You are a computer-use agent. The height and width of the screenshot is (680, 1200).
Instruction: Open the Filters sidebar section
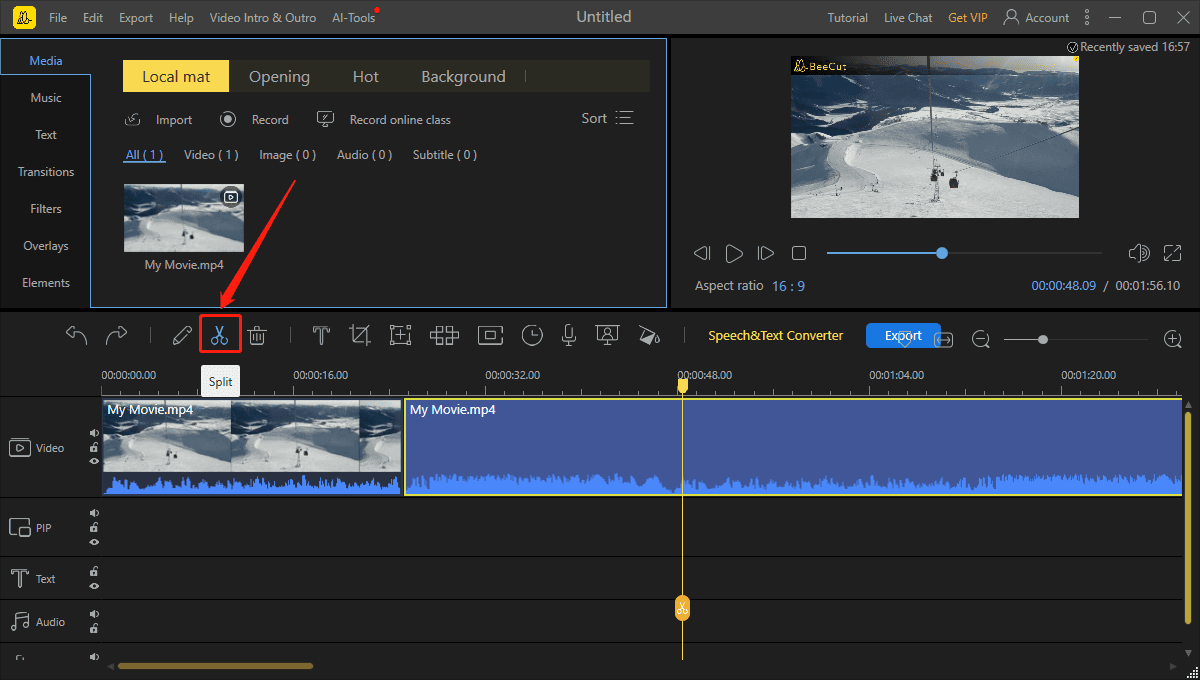coord(46,209)
